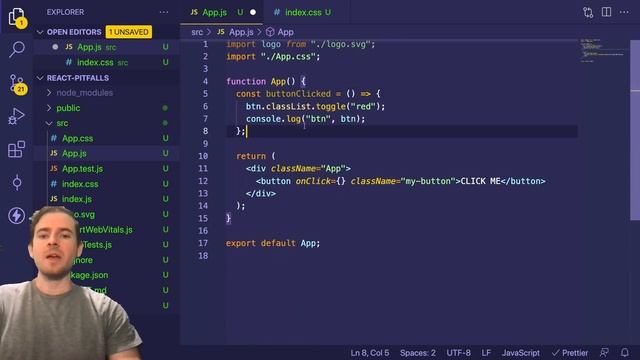Change line ending via LF
Image resolution: width=640 pixels, height=360 pixels.
[486, 353]
